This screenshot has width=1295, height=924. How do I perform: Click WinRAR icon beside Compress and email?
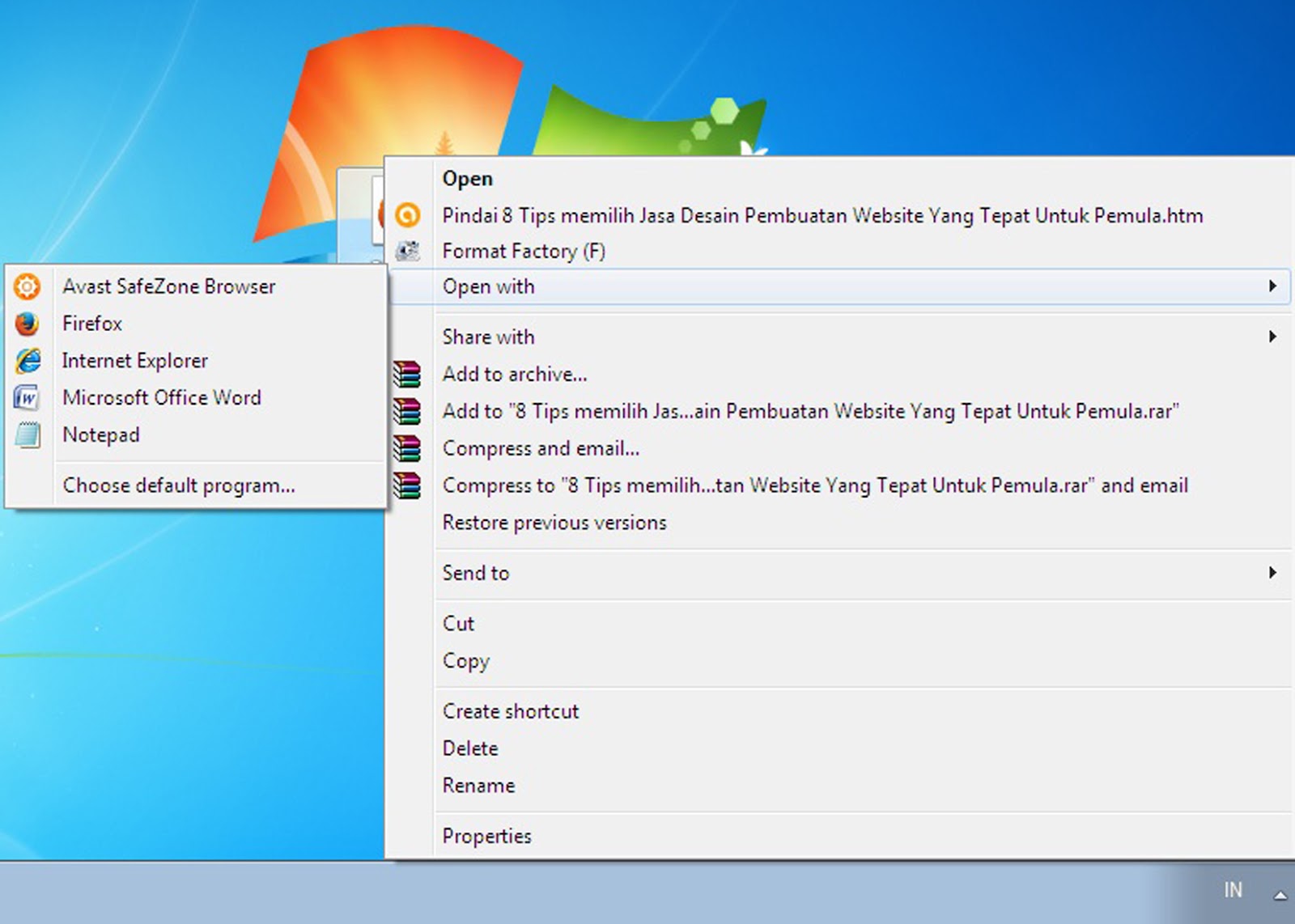coord(408,448)
